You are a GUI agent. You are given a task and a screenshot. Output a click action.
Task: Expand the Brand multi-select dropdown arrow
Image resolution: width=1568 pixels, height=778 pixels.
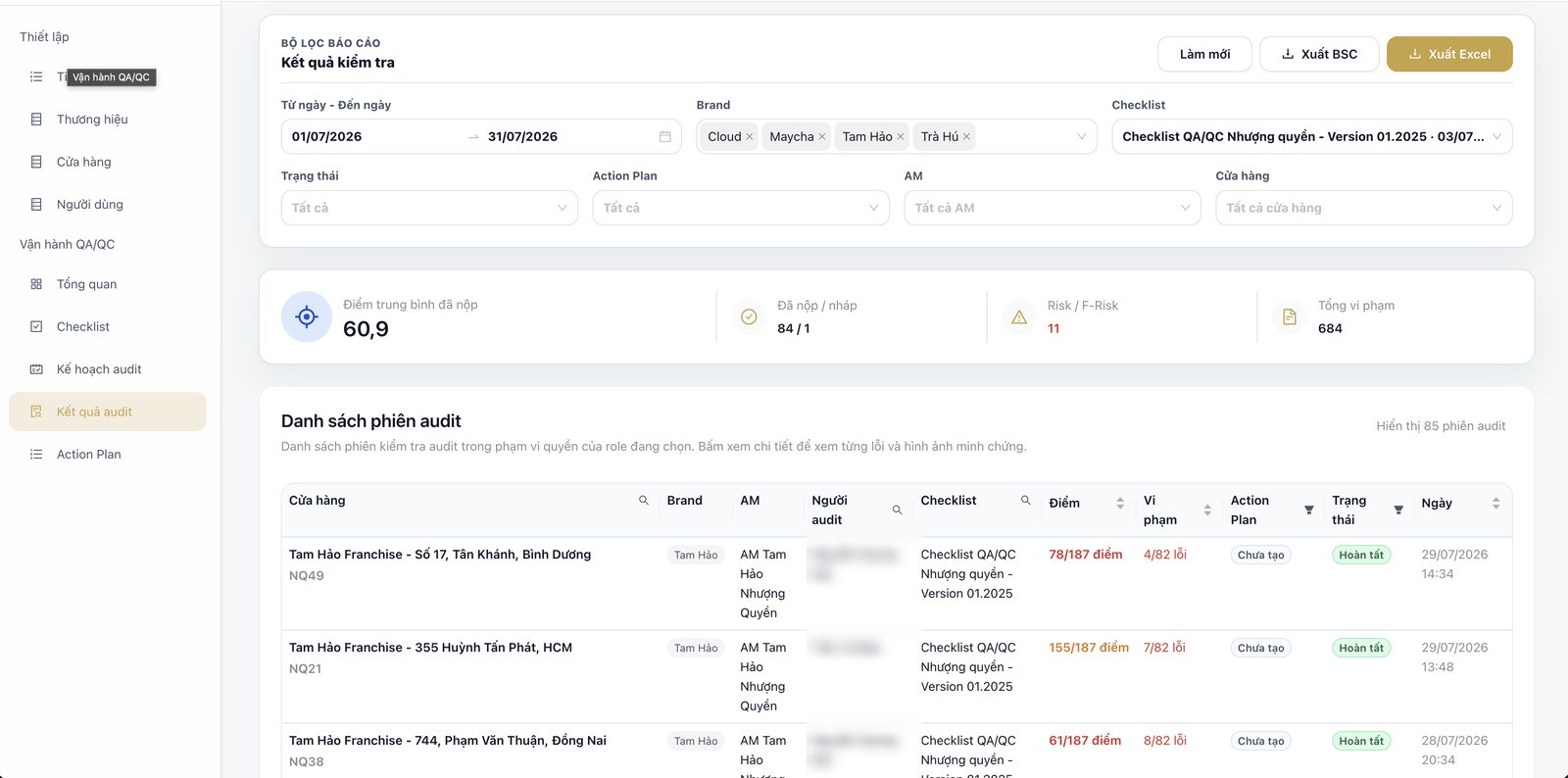click(1081, 137)
